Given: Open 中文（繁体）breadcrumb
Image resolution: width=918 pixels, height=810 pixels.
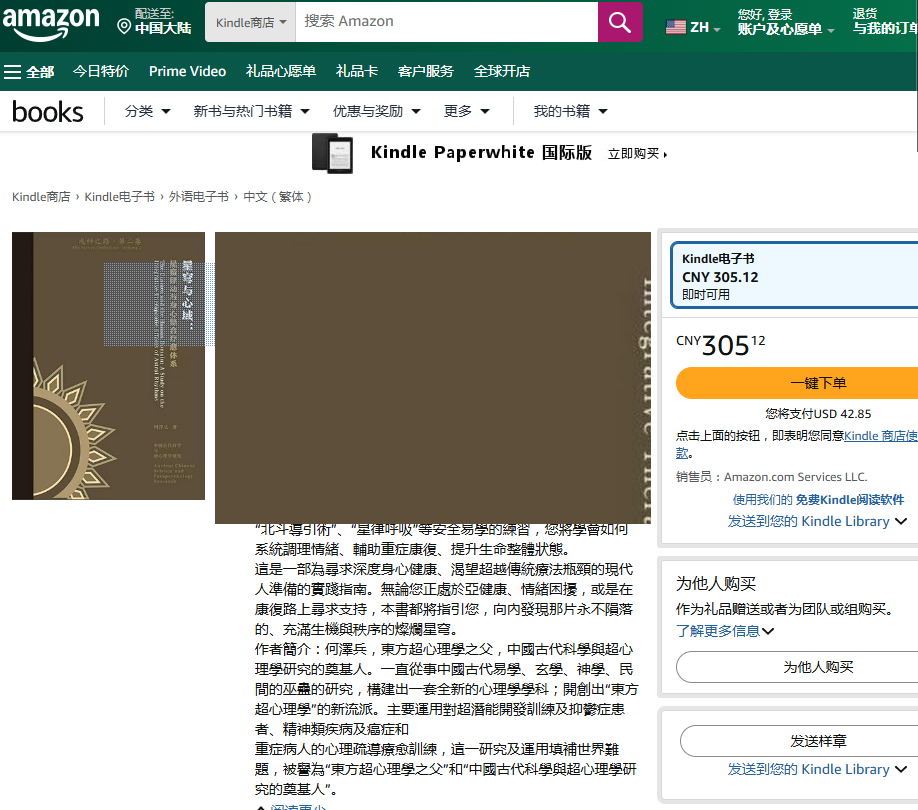Looking at the screenshot, I should point(278,197).
